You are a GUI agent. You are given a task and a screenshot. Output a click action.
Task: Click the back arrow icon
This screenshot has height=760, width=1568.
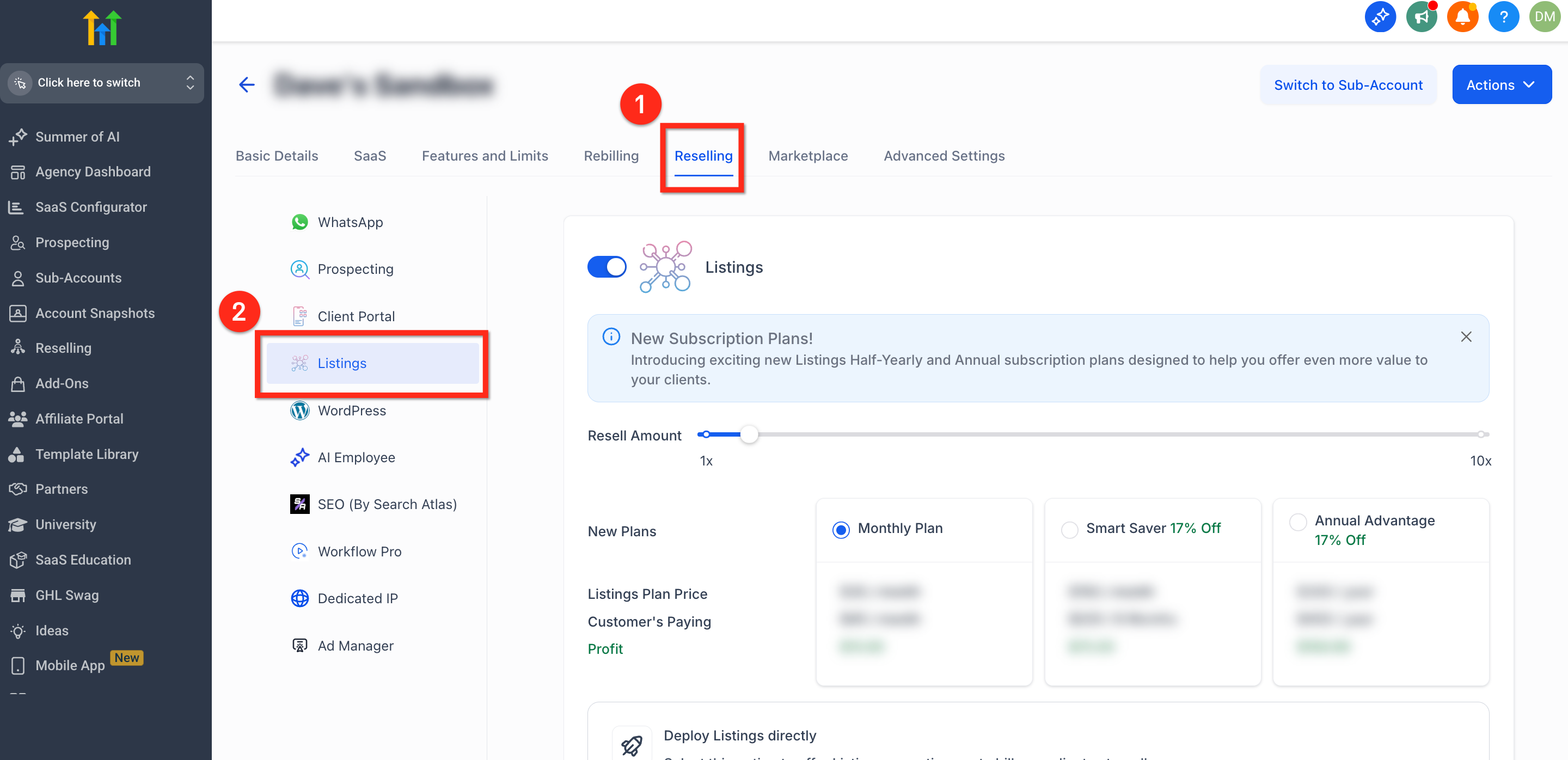[247, 84]
